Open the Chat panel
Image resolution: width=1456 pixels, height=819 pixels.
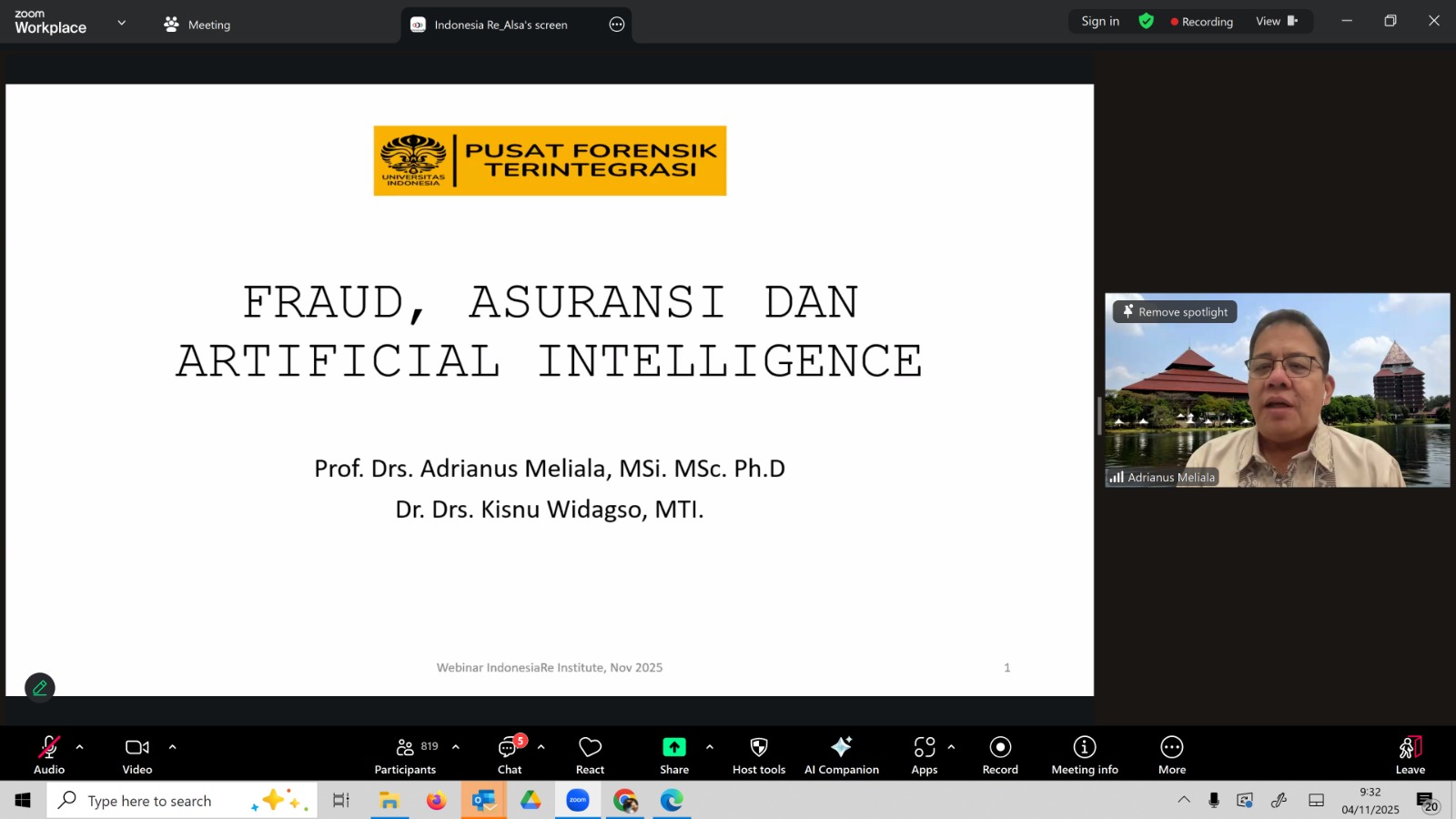click(x=510, y=754)
